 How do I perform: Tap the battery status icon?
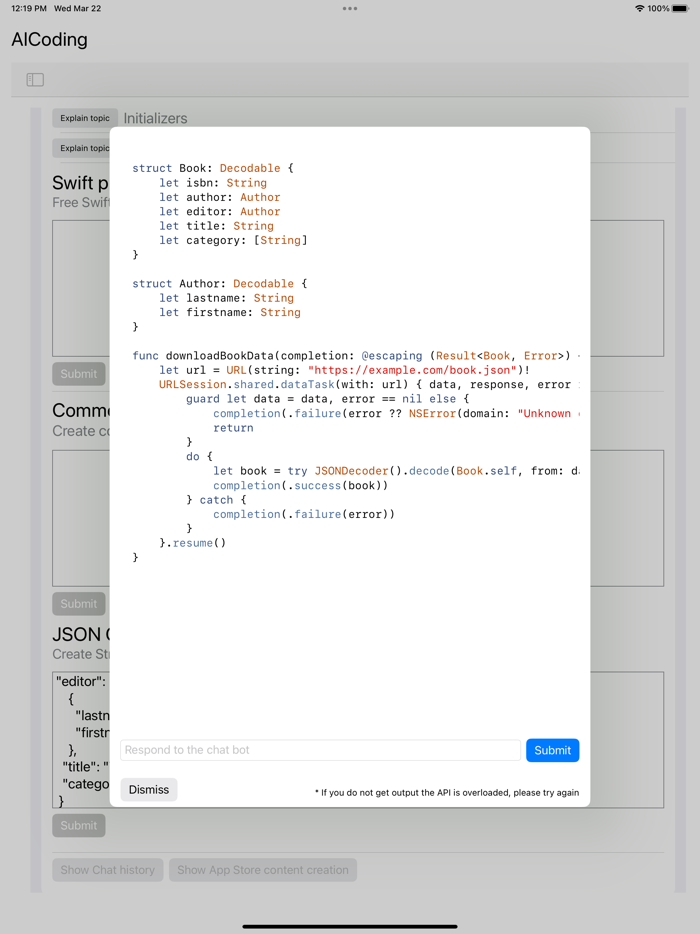[x=680, y=8]
